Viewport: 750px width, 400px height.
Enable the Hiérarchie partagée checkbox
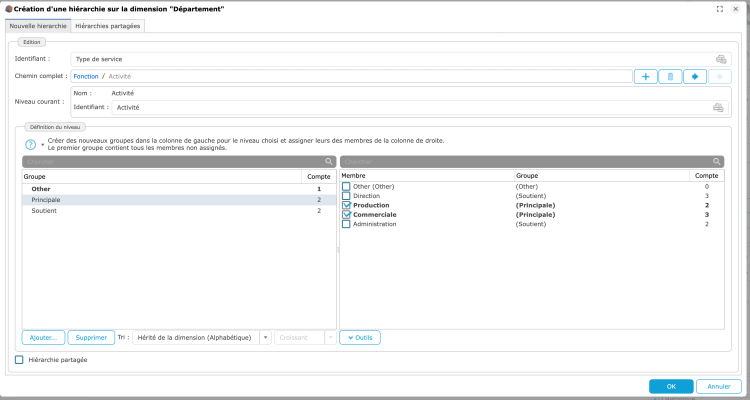tap(20, 360)
